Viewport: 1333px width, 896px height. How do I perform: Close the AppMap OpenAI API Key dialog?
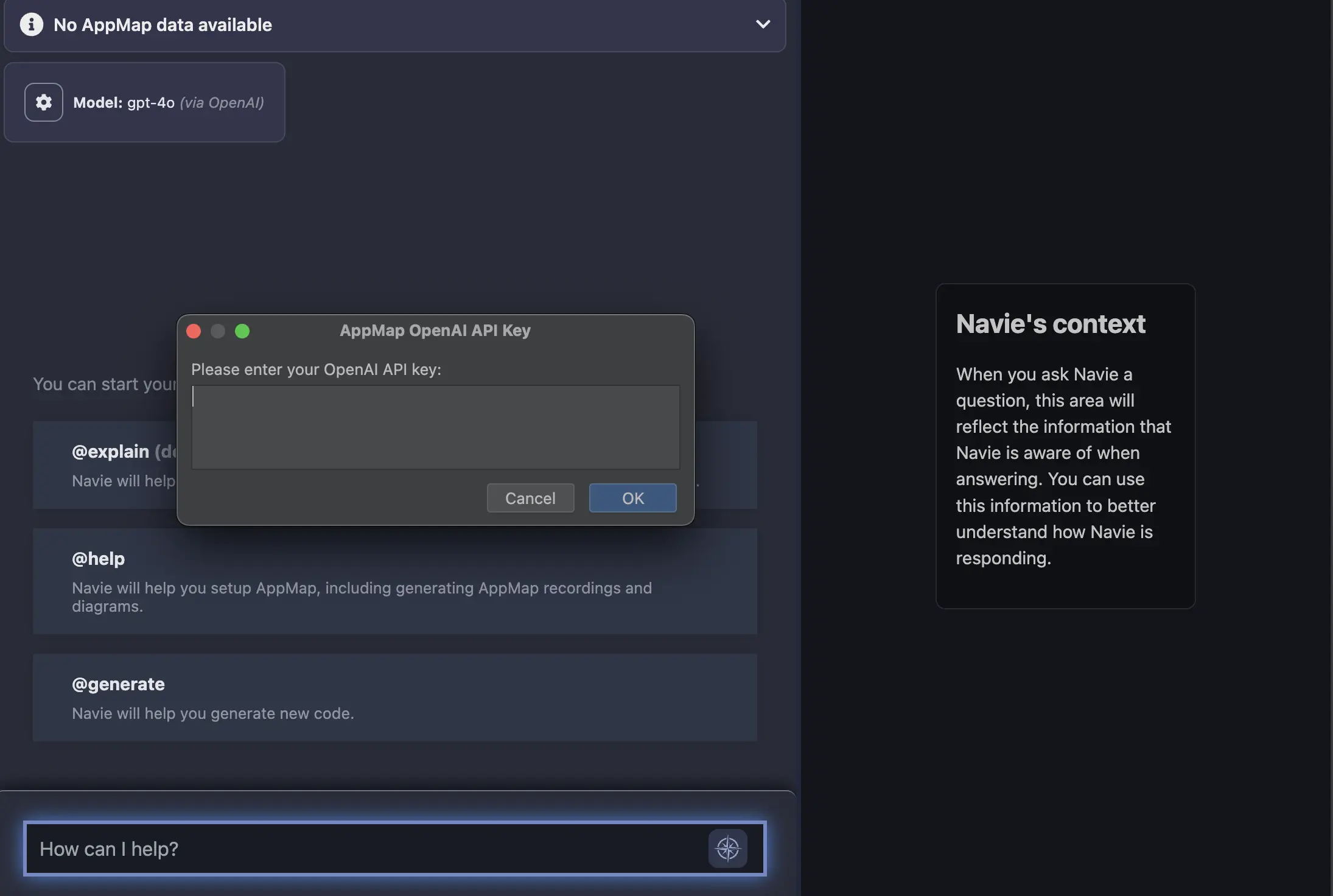[194, 331]
